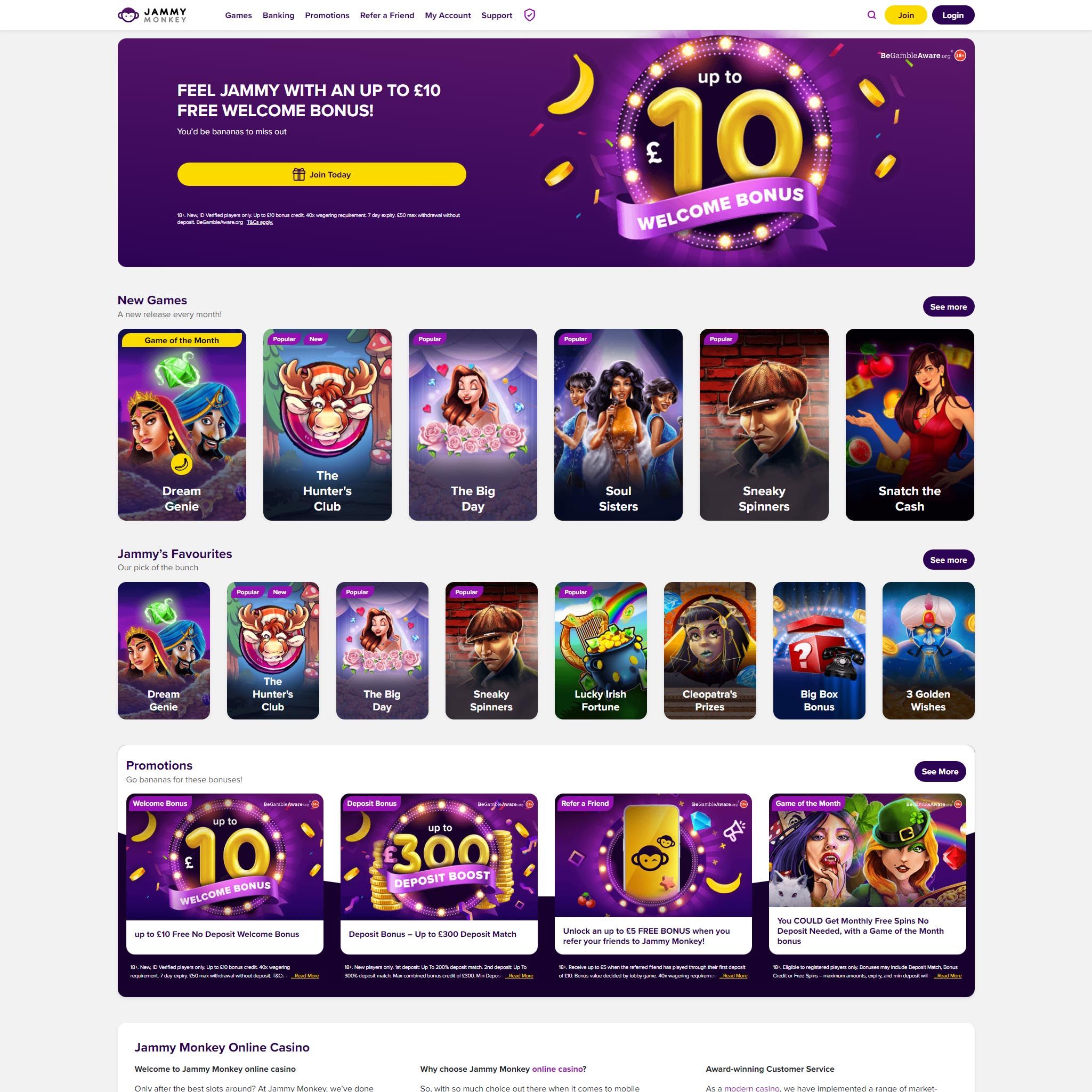The width and height of the screenshot is (1092, 1092).
Task: Open the T&Cs apply link
Action: coord(260,222)
